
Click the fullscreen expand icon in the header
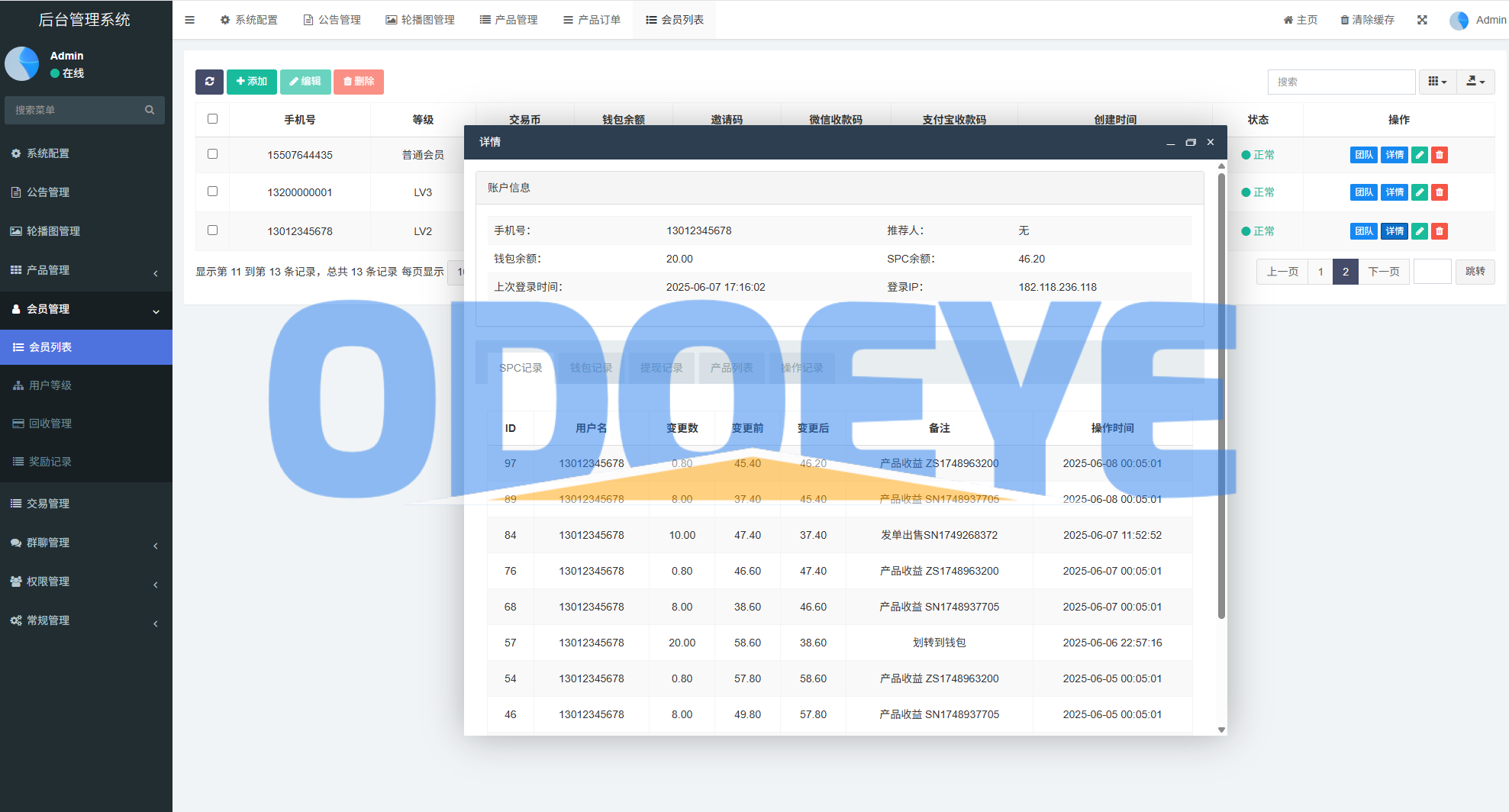pyautogui.click(x=1422, y=20)
